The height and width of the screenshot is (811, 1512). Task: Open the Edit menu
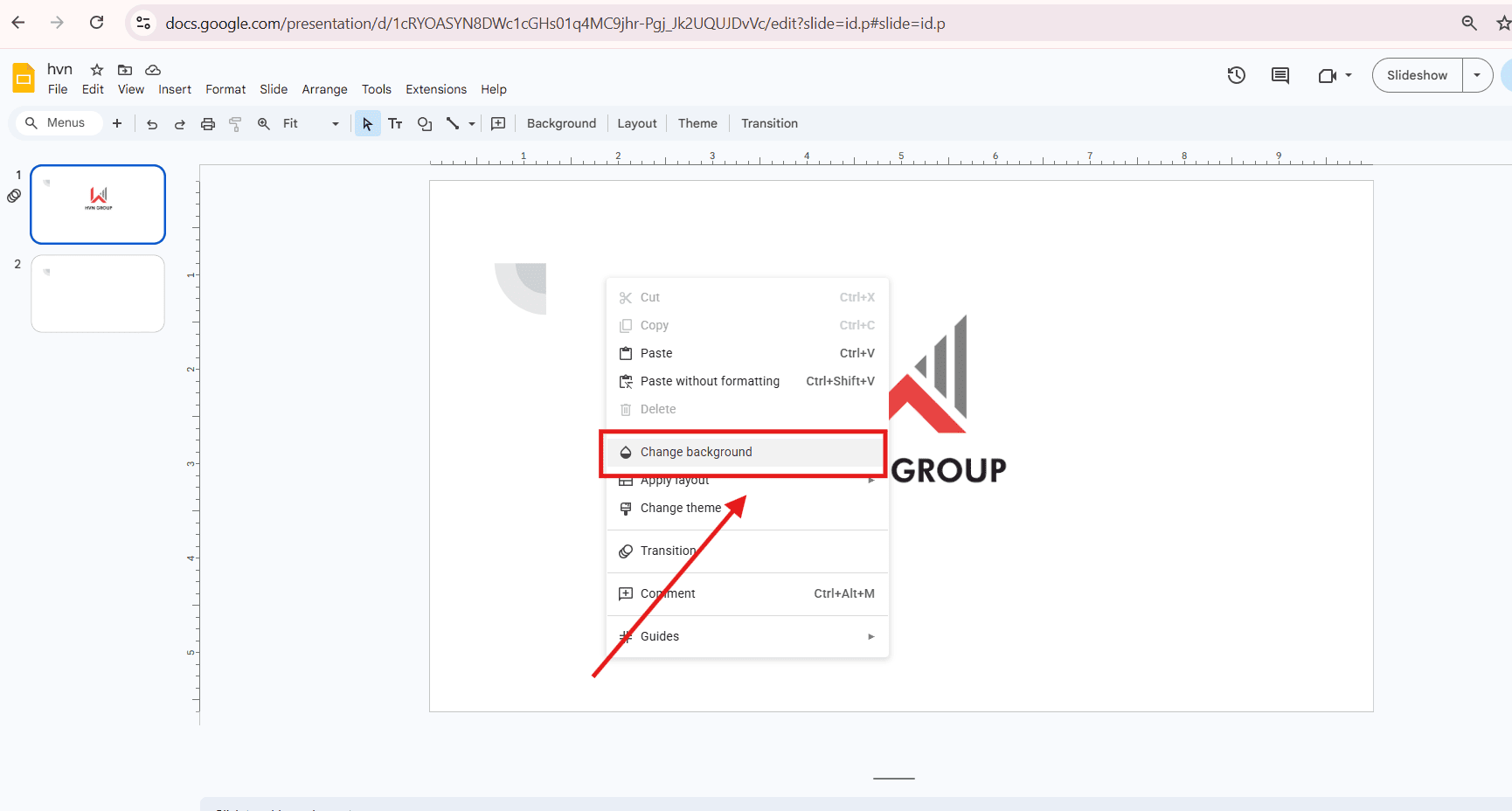pos(93,89)
